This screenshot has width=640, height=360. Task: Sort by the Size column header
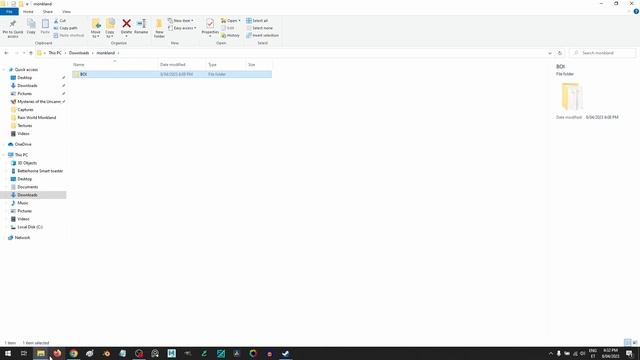point(259,64)
